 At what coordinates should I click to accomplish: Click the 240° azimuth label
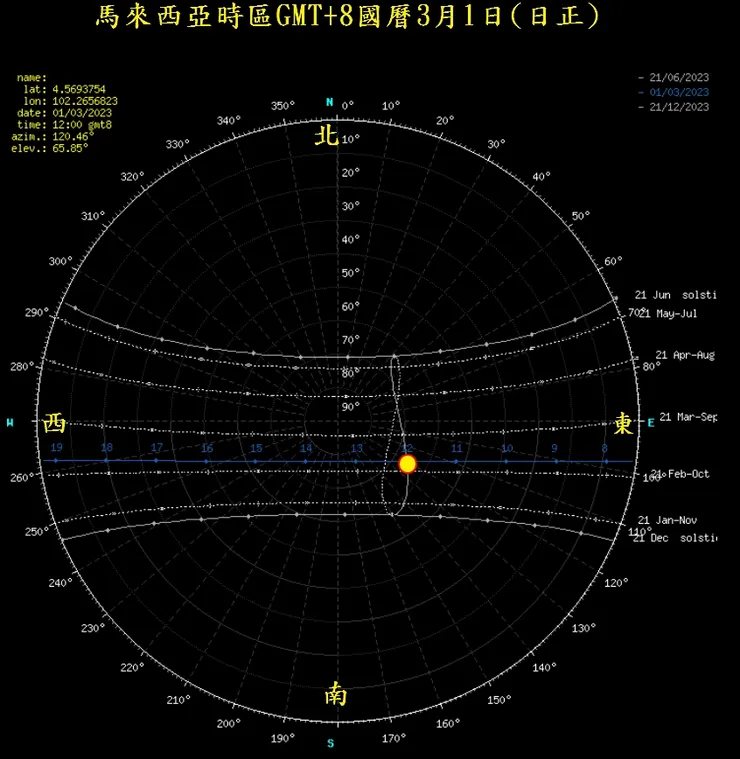[60, 583]
